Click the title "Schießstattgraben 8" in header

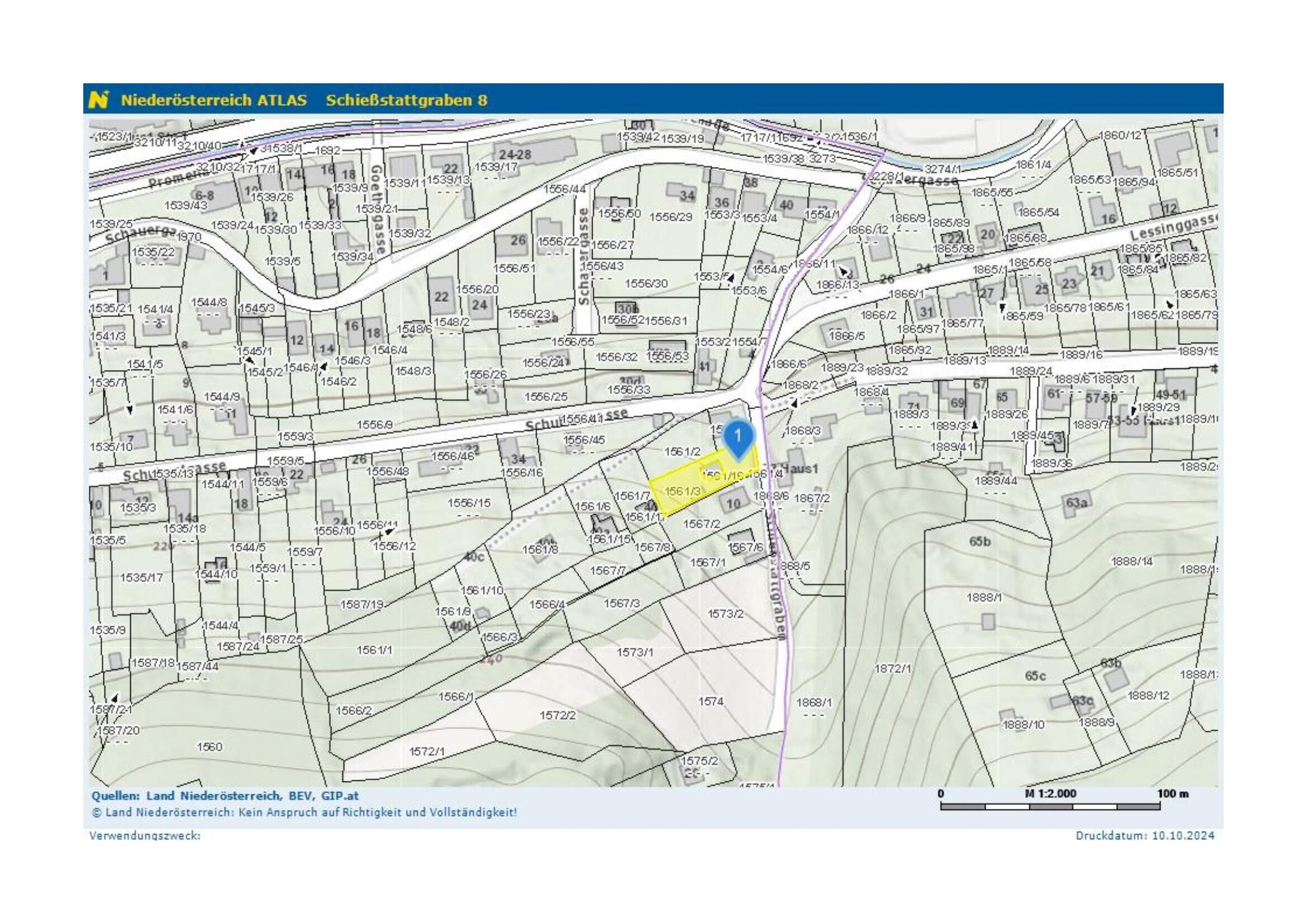point(406,101)
